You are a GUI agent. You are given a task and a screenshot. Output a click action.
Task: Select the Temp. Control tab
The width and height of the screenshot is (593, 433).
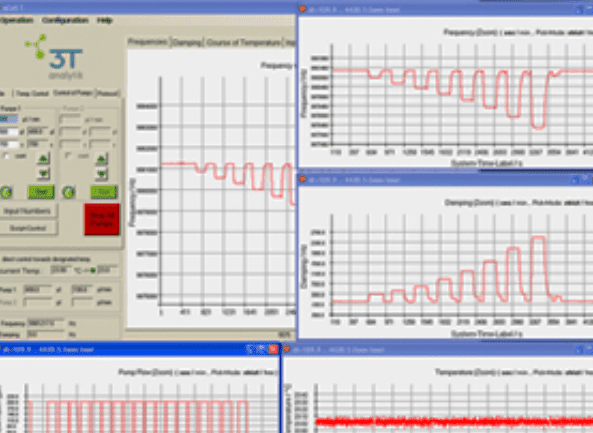pyautogui.click(x=32, y=93)
